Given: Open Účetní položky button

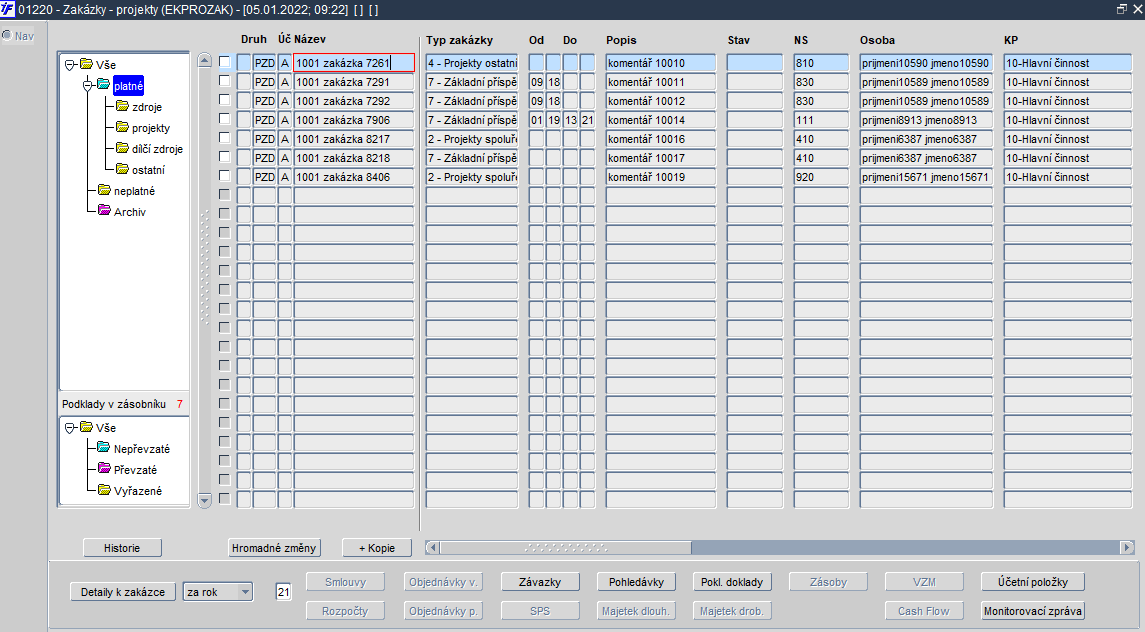Looking at the screenshot, I should click(1033, 582).
